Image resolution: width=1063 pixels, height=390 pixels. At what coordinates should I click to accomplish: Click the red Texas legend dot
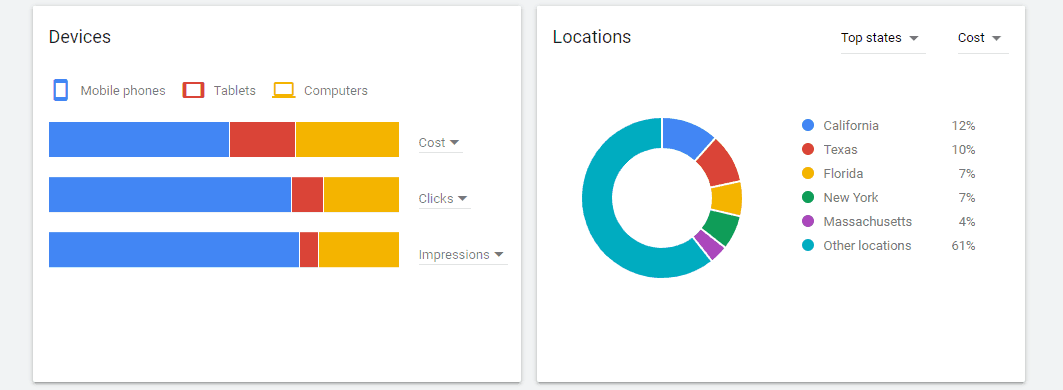(x=807, y=149)
